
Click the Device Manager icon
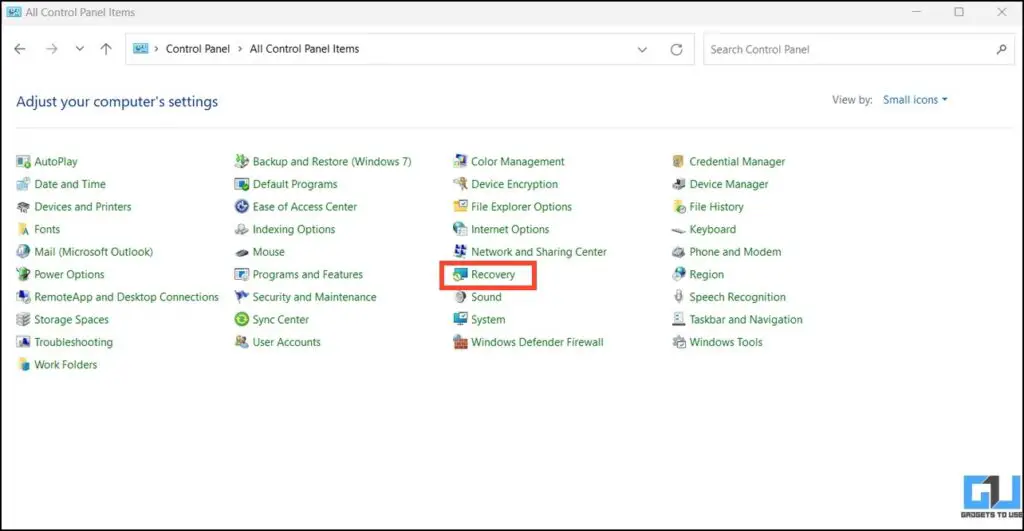pos(678,185)
